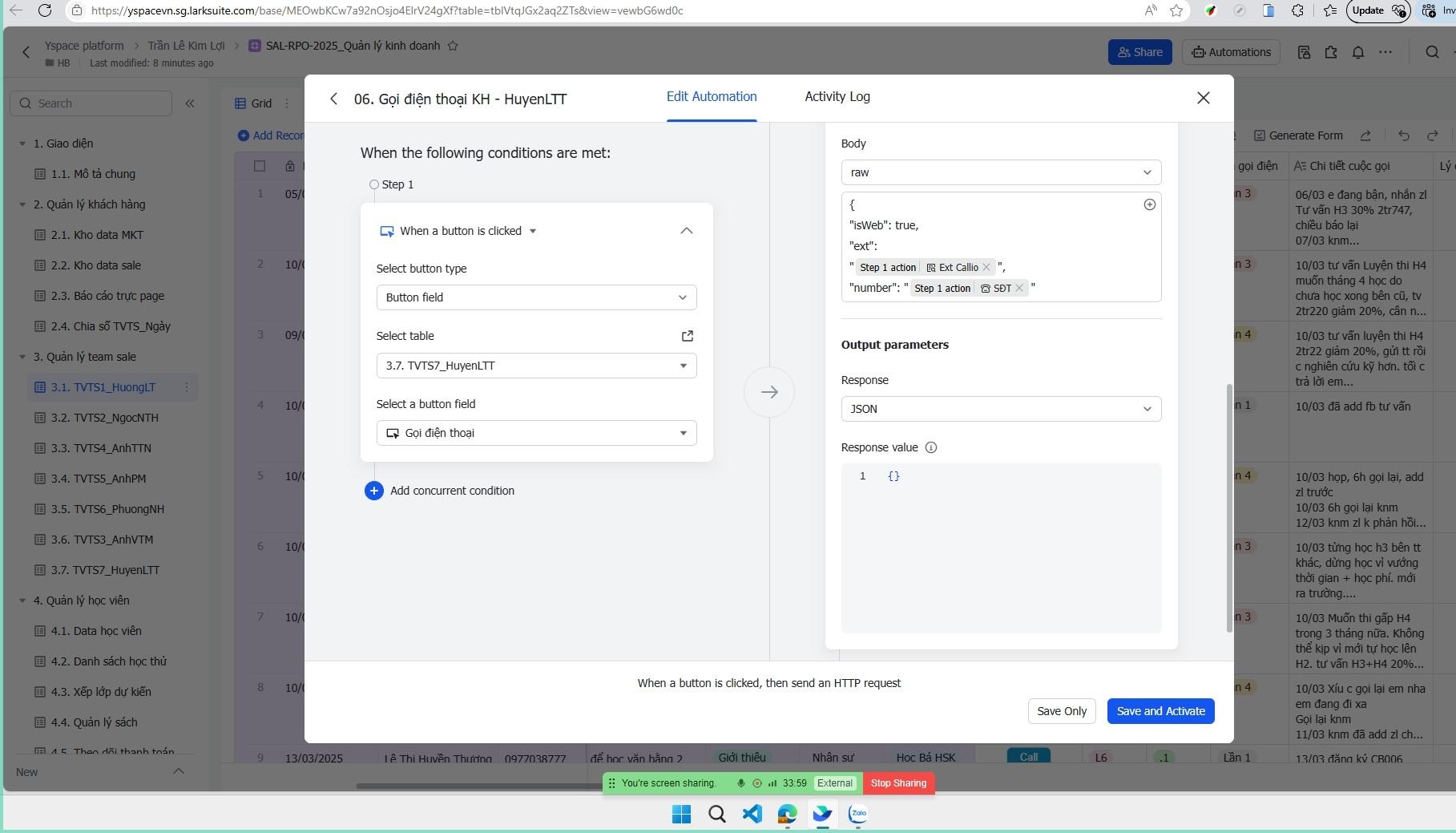Refresh the browser page

[x=45, y=10]
